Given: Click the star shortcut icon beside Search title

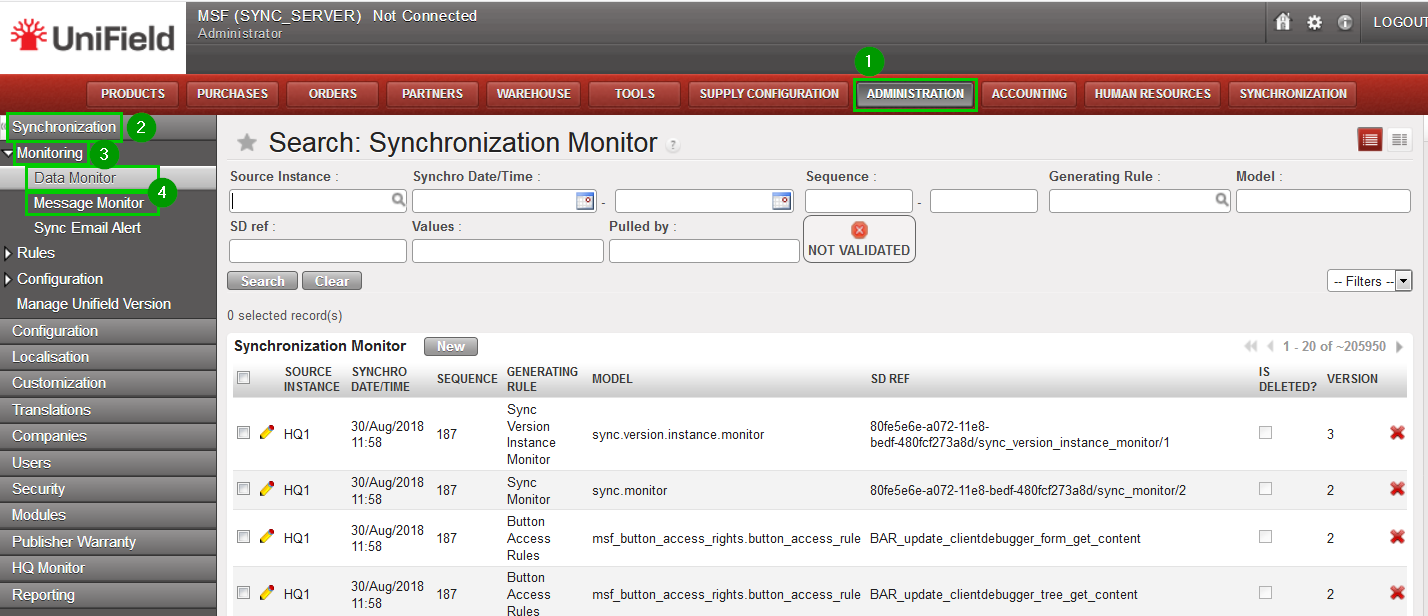Looking at the screenshot, I should [x=246, y=143].
